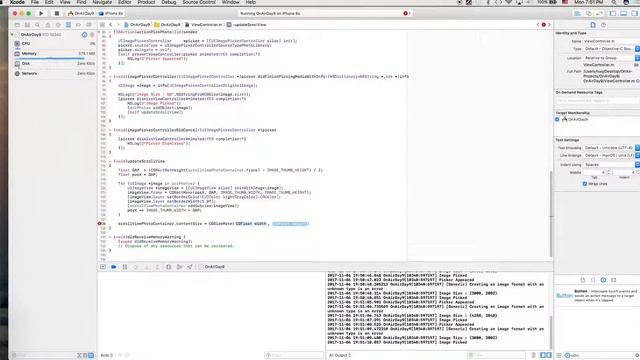Image resolution: width=640 pixels, height=360 pixels.
Task: Open the Breakpoint navigator icon
Action: (x=78, y=25)
